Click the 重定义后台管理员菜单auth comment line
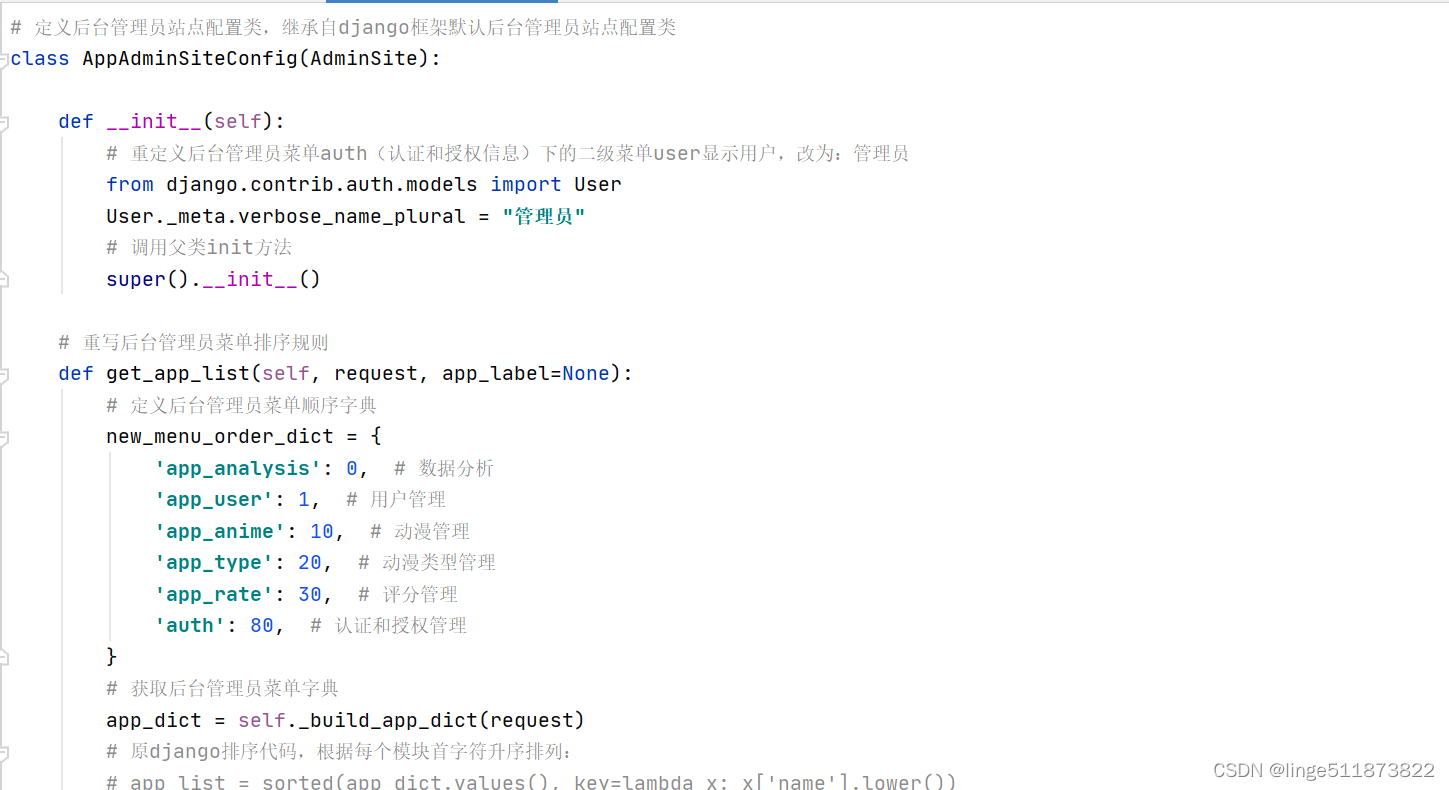 pyautogui.click(x=507, y=154)
